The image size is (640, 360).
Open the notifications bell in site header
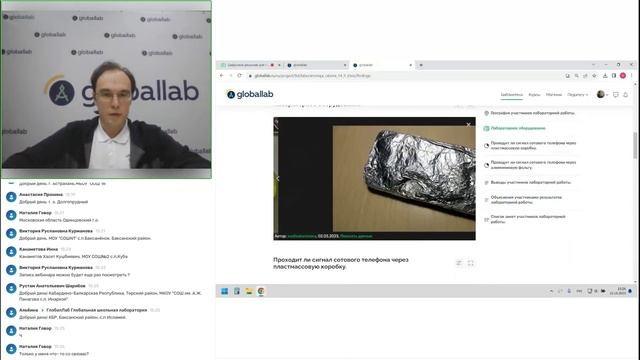point(625,95)
